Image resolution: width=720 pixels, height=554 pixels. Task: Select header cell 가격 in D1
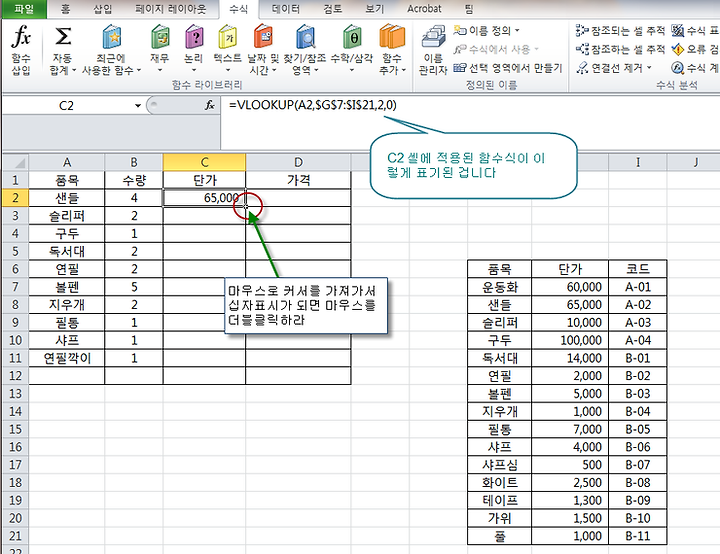coord(298,180)
